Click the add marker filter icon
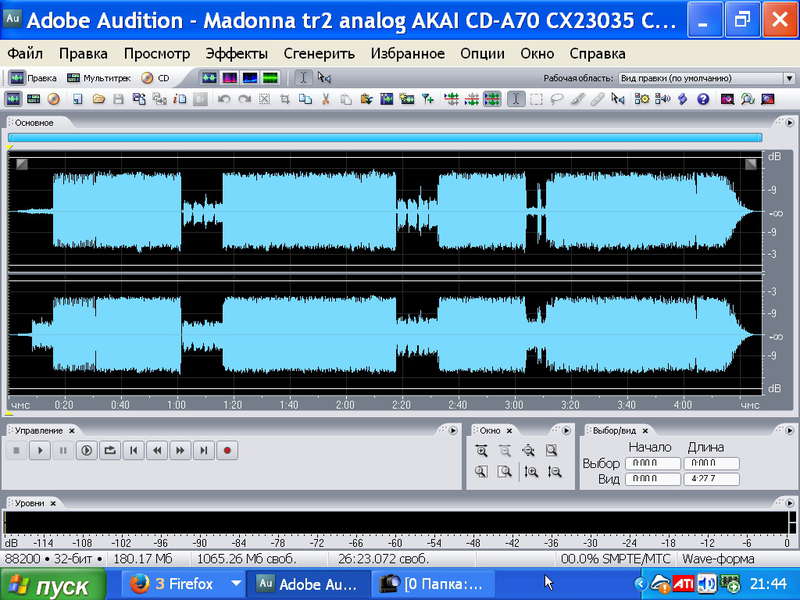 click(x=428, y=99)
